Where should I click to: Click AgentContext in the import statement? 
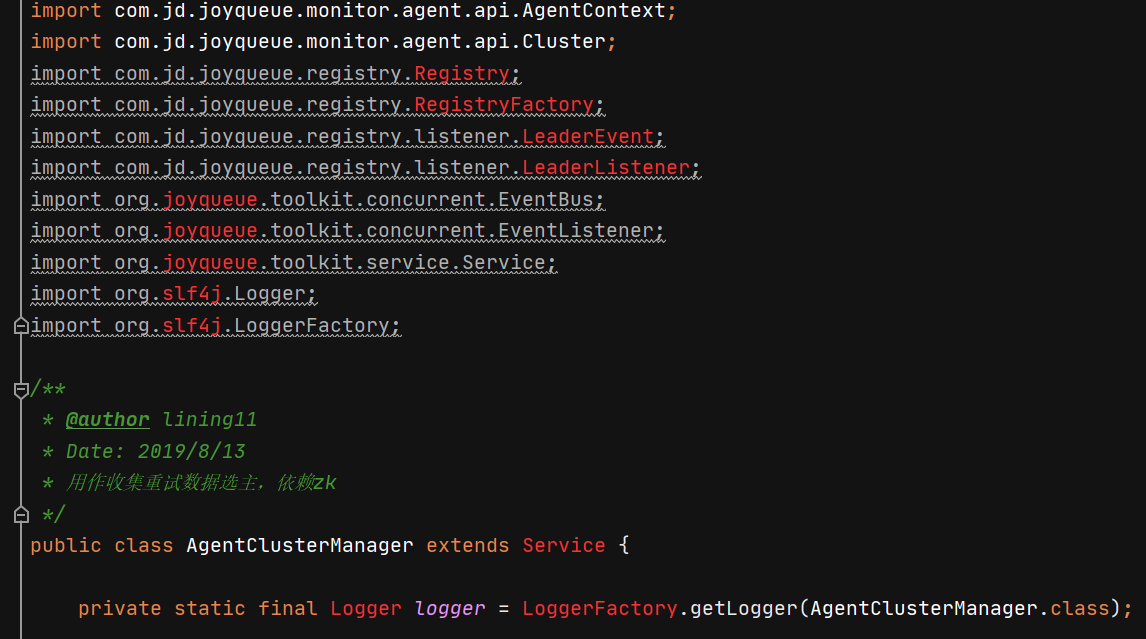594,12
